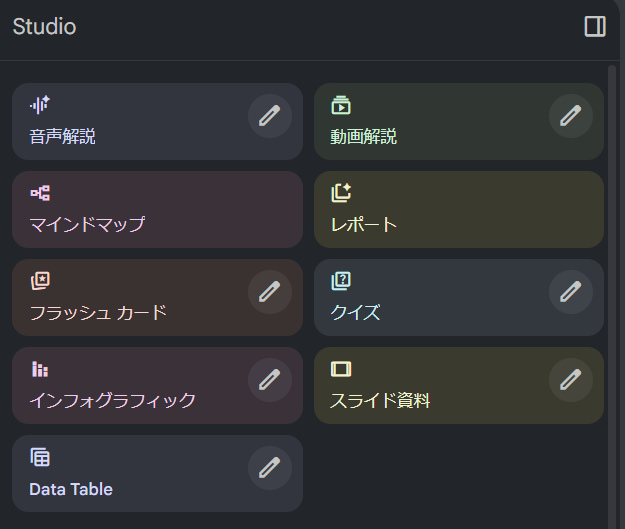Open スライド資料 pencil edit button
Image resolution: width=625 pixels, height=529 pixels.
571,380
